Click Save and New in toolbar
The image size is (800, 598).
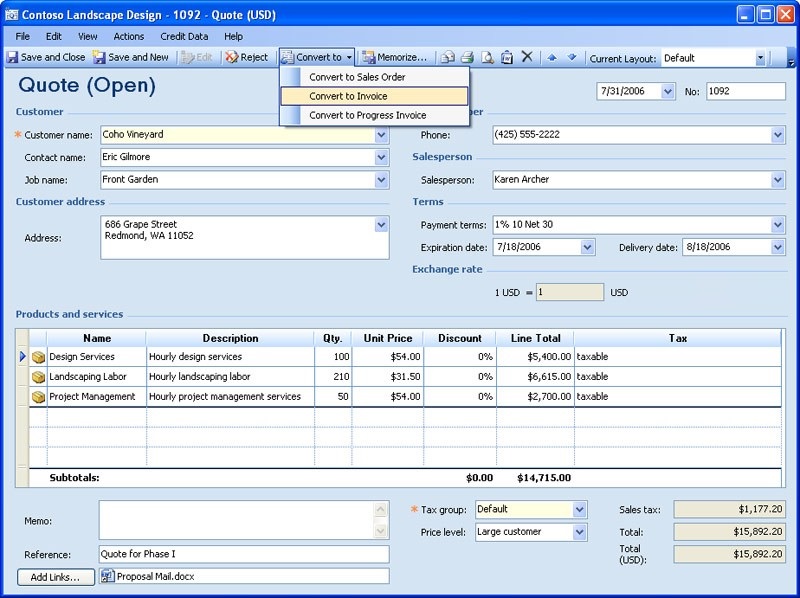tap(131, 57)
